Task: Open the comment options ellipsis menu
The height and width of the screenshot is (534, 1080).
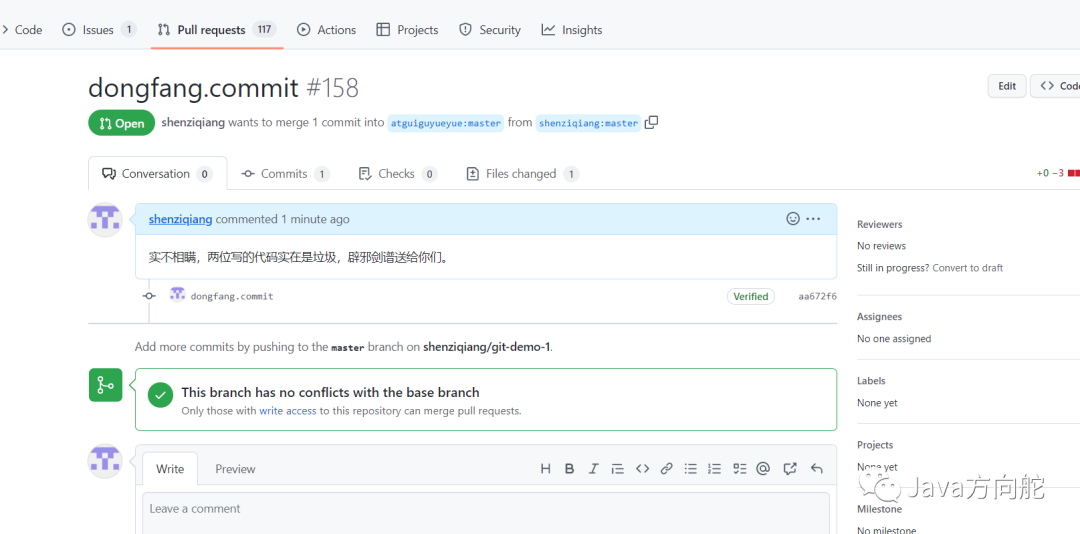Action: click(x=813, y=218)
